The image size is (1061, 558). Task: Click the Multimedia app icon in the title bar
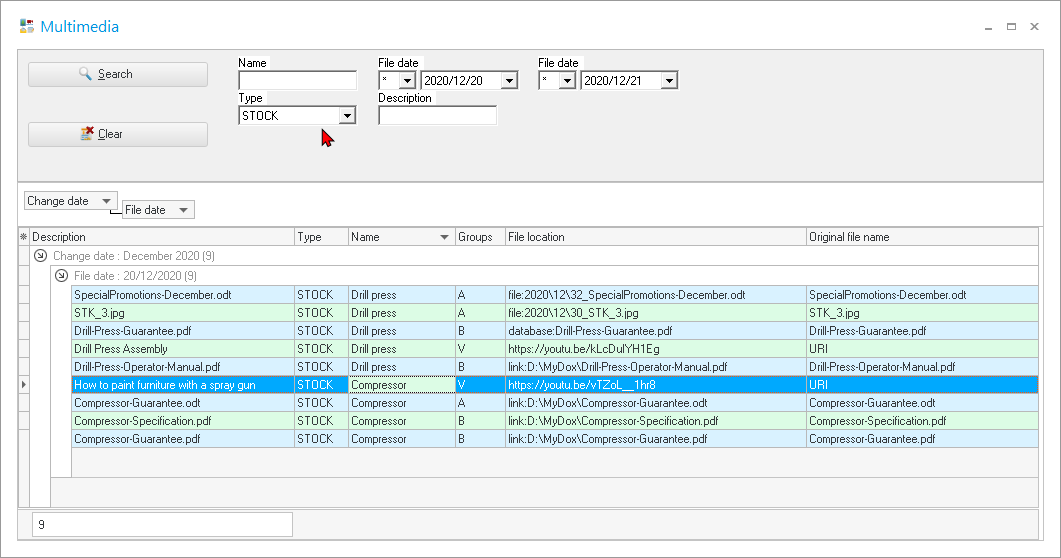[x=27, y=27]
